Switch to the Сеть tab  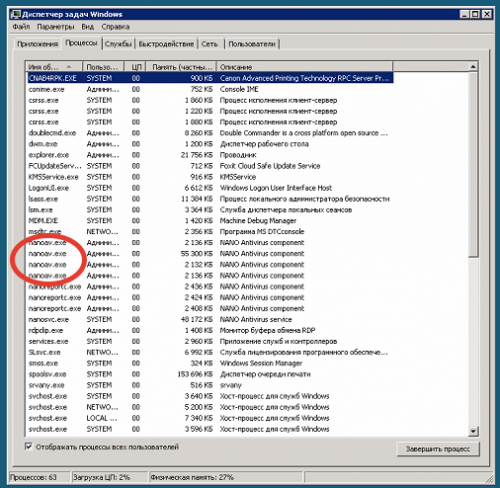[210, 44]
